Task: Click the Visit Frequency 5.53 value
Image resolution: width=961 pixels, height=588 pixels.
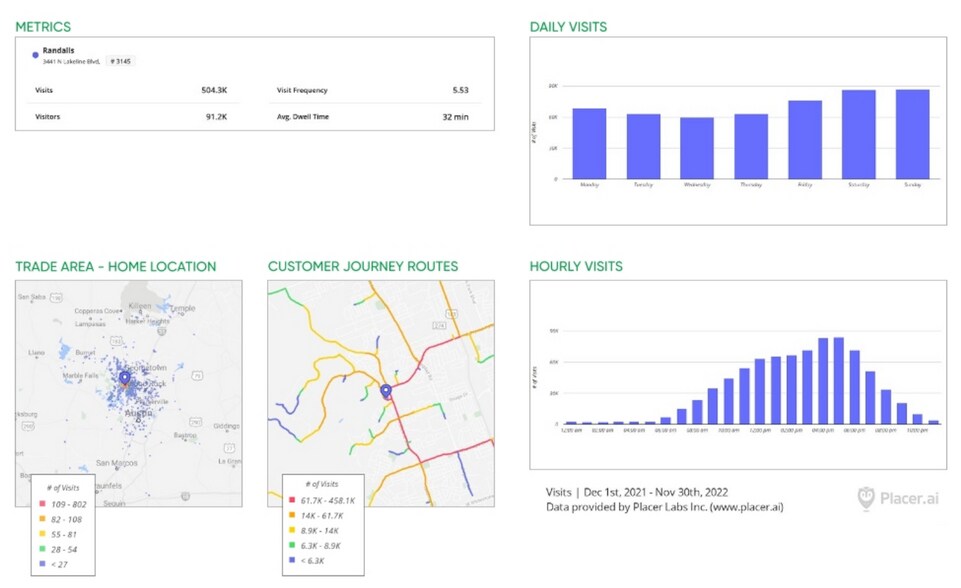Action: tap(459, 90)
